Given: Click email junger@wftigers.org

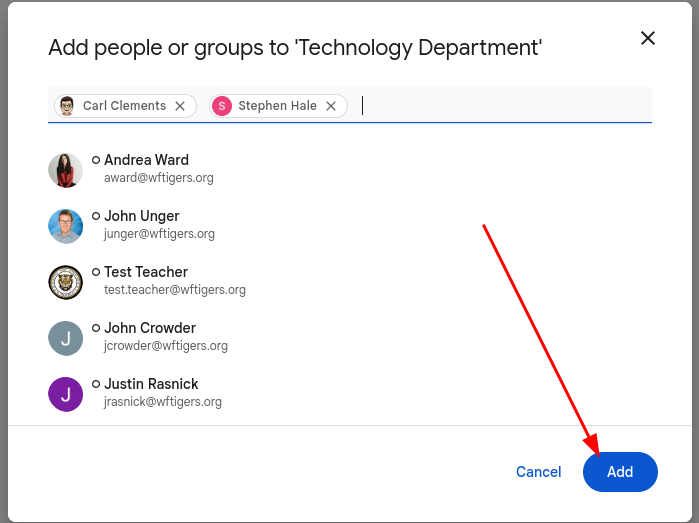Looking at the screenshot, I should coord(159,234).
